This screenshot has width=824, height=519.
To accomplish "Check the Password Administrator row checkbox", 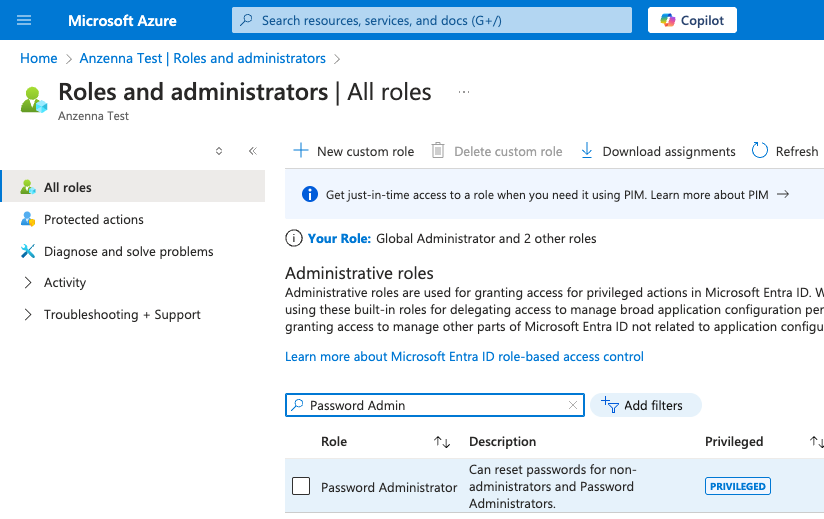I will (x=301, y=486).
